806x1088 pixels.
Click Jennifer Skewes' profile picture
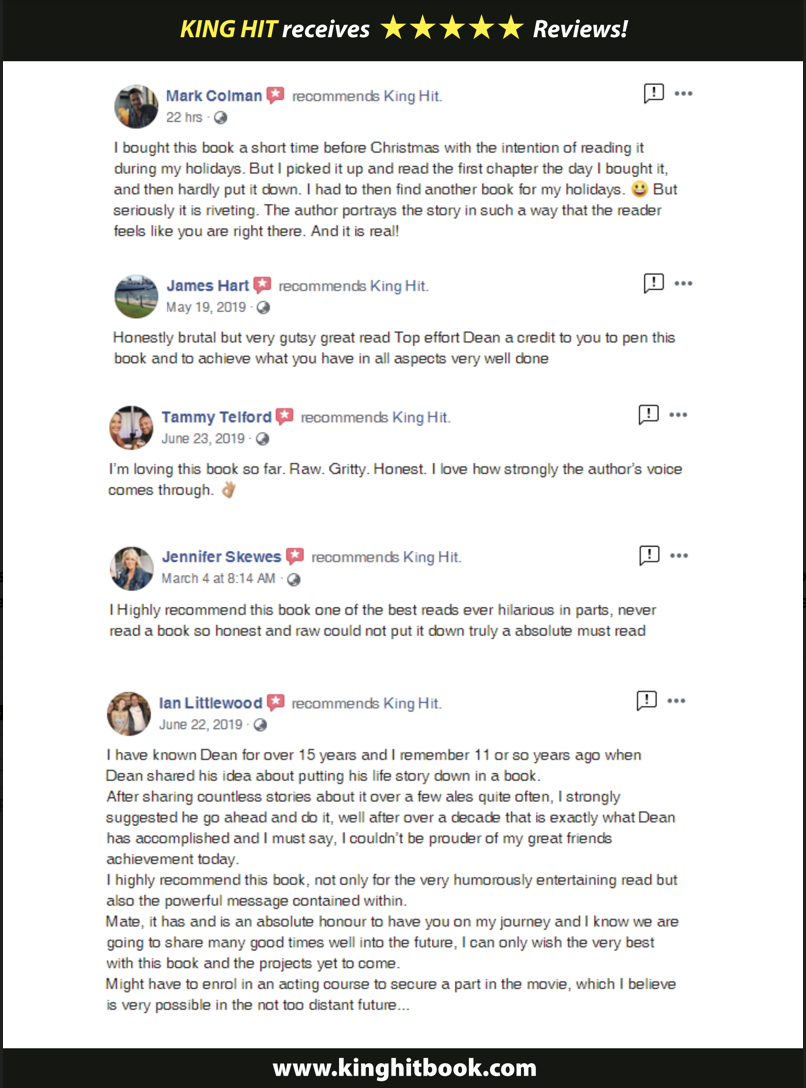tap(132, 568)
